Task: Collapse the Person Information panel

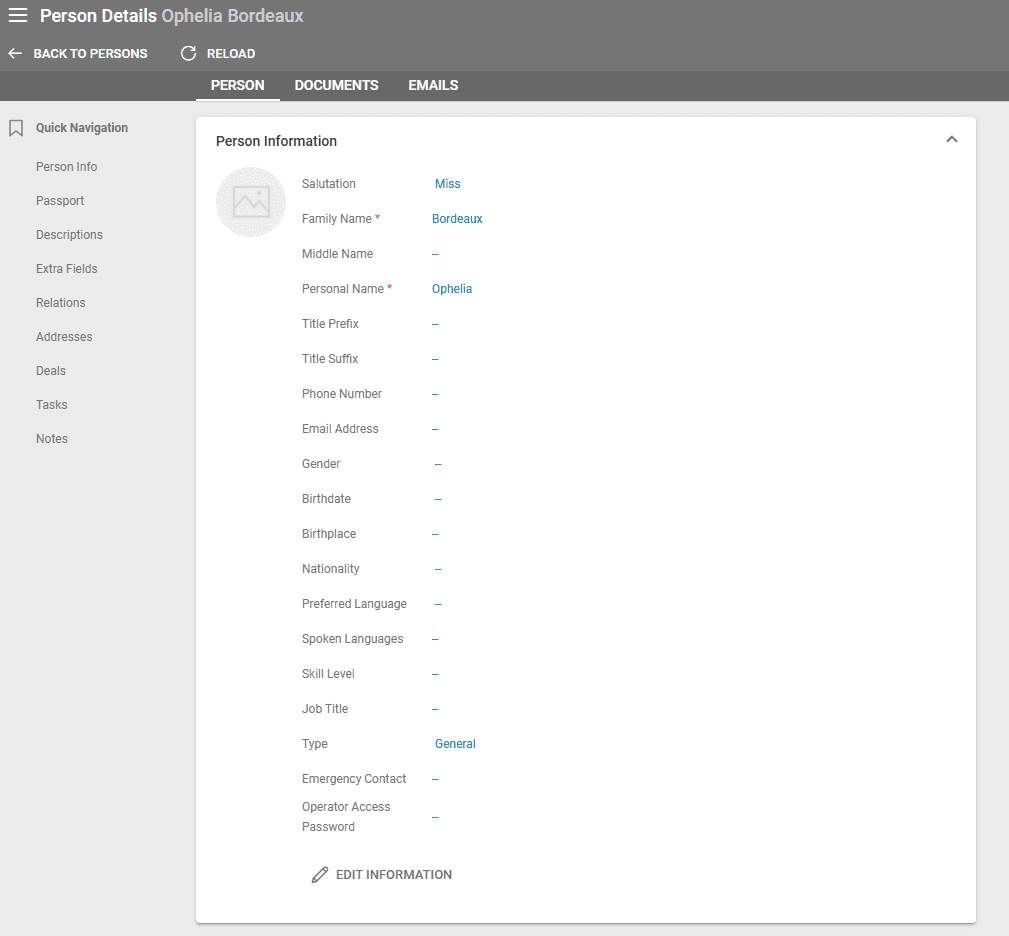Action: coord(951,140)
